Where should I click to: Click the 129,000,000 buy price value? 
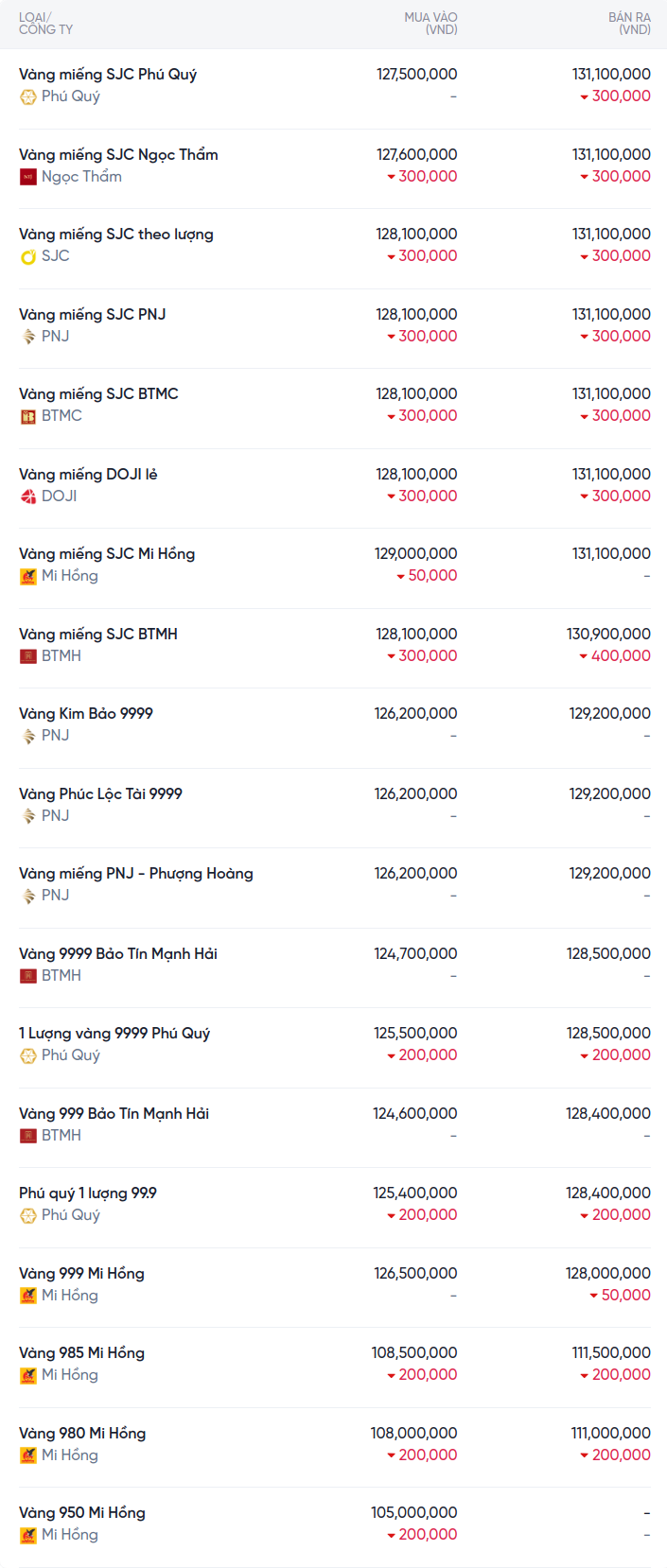point(415,553)
